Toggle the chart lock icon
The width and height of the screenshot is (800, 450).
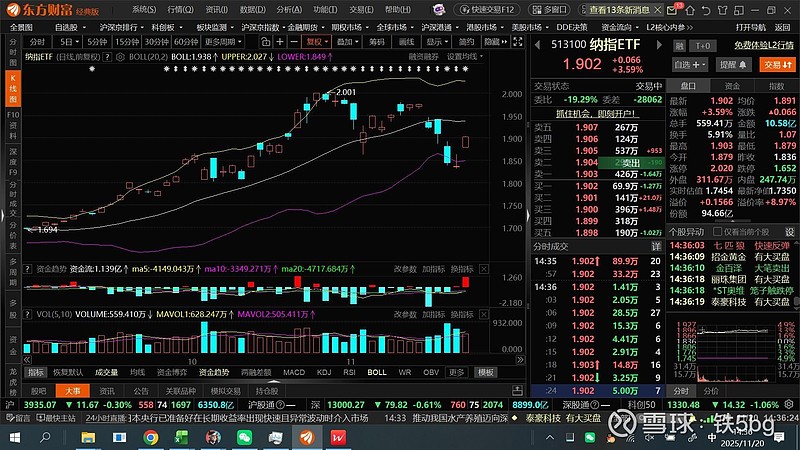[x=265, y=42]
